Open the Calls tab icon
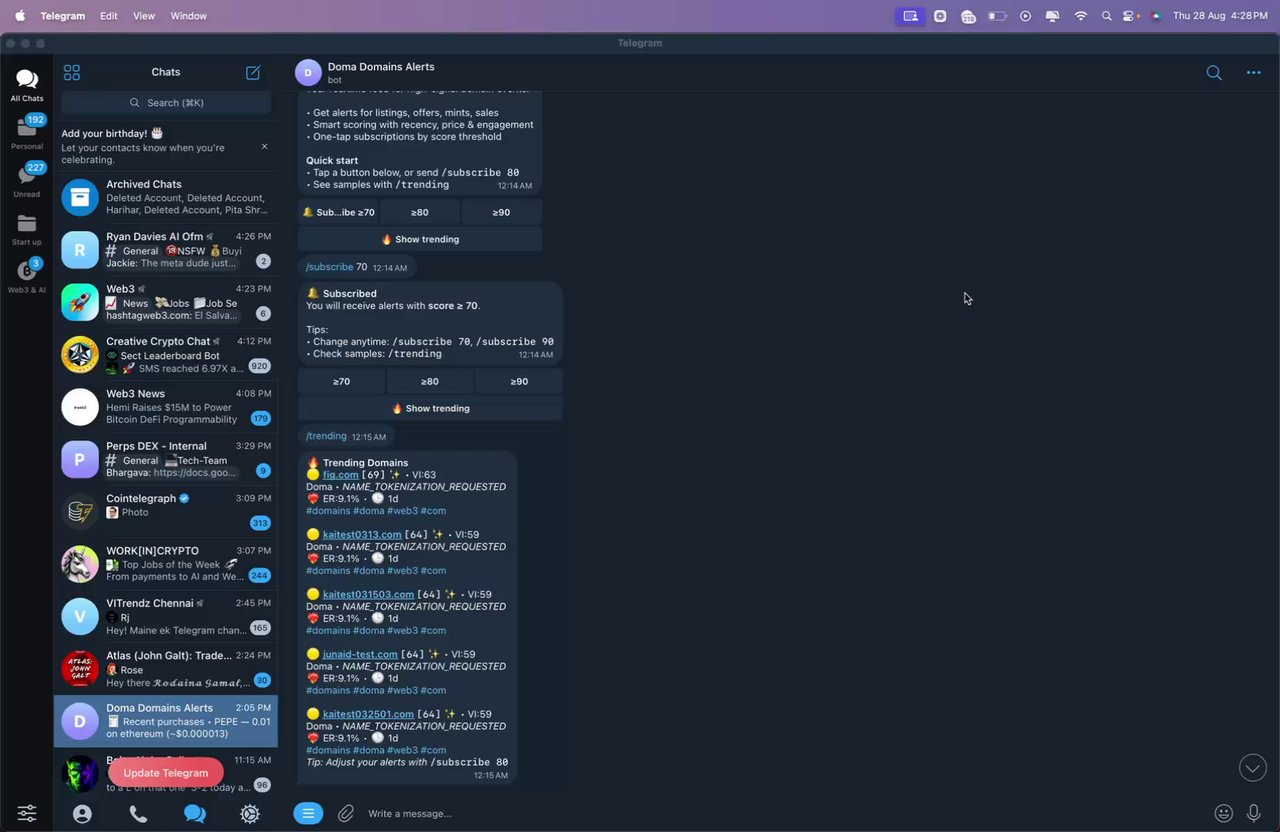 138,814
